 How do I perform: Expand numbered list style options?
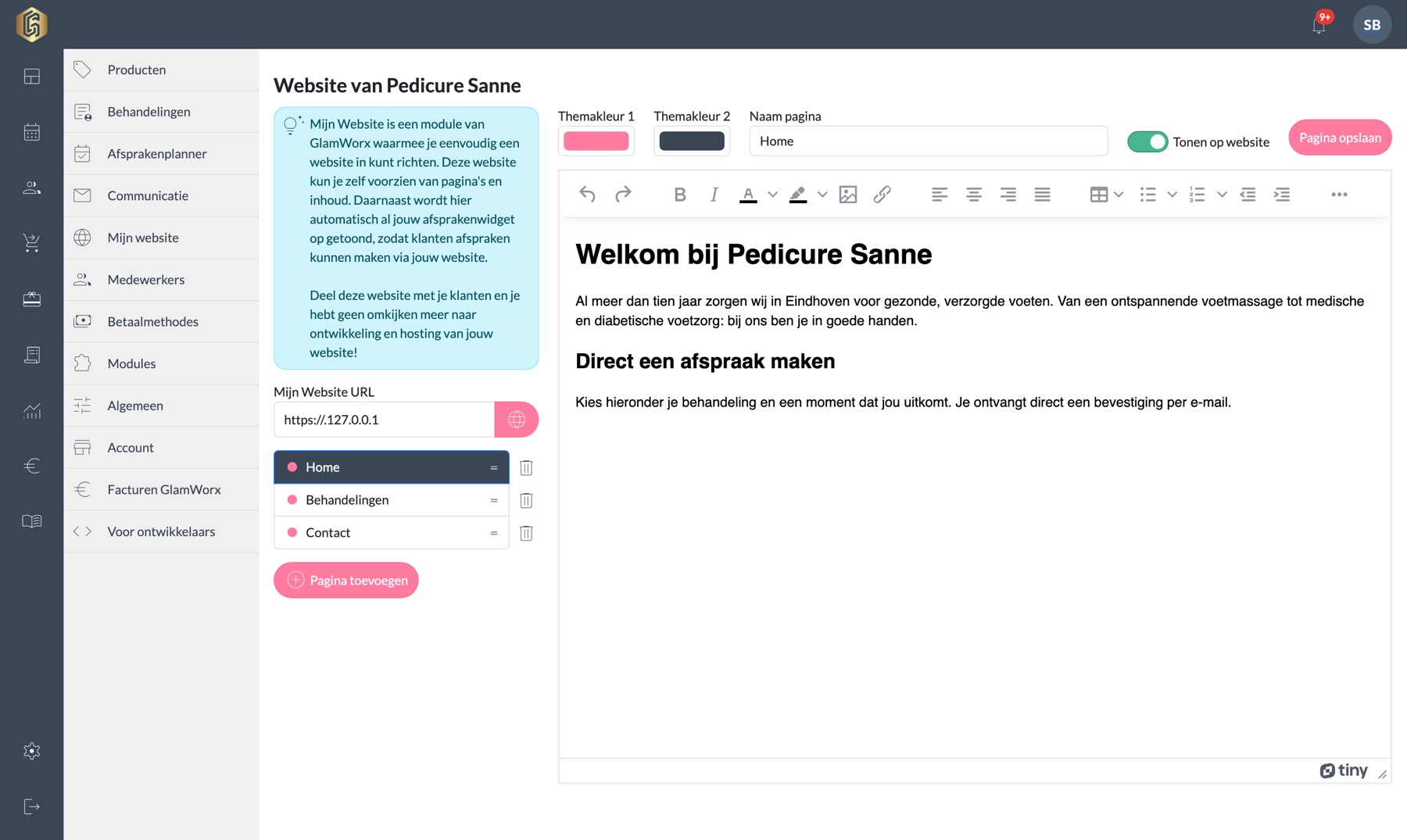pyautogui.click(x=1222, y=195)
